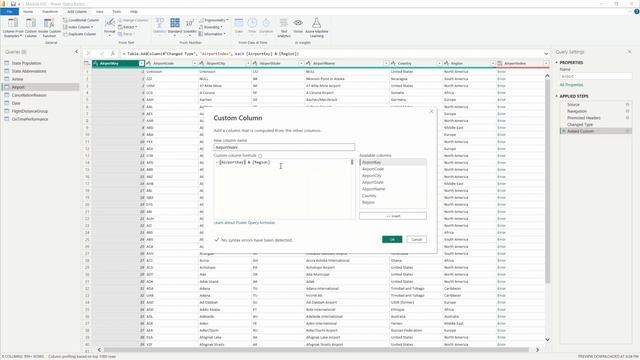Click the Insert column button
Screen dimensions: 640x360
click(393, 216)
